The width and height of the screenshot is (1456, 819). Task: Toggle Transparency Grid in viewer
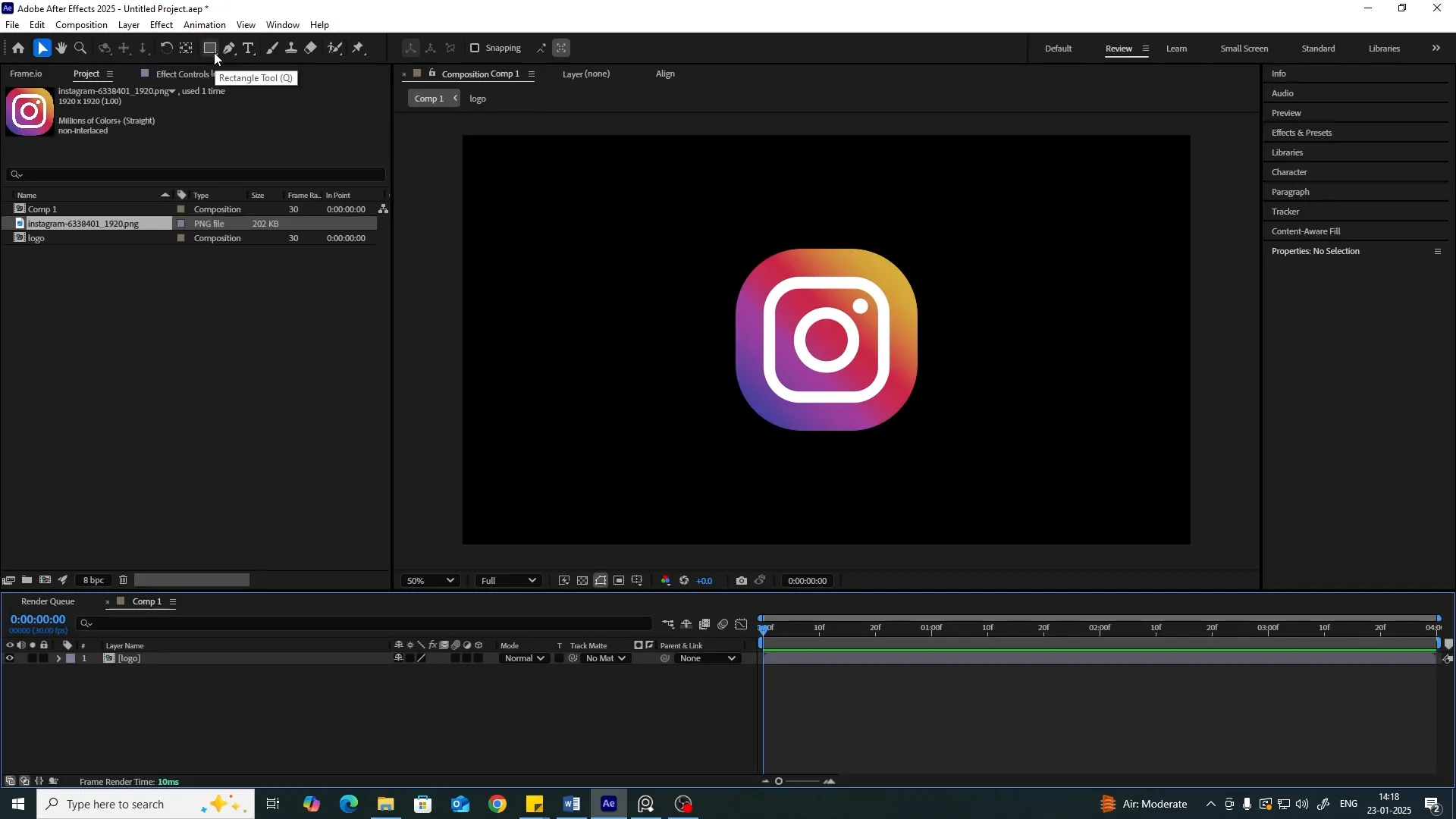pyautogui.click(x=582, y=581)
